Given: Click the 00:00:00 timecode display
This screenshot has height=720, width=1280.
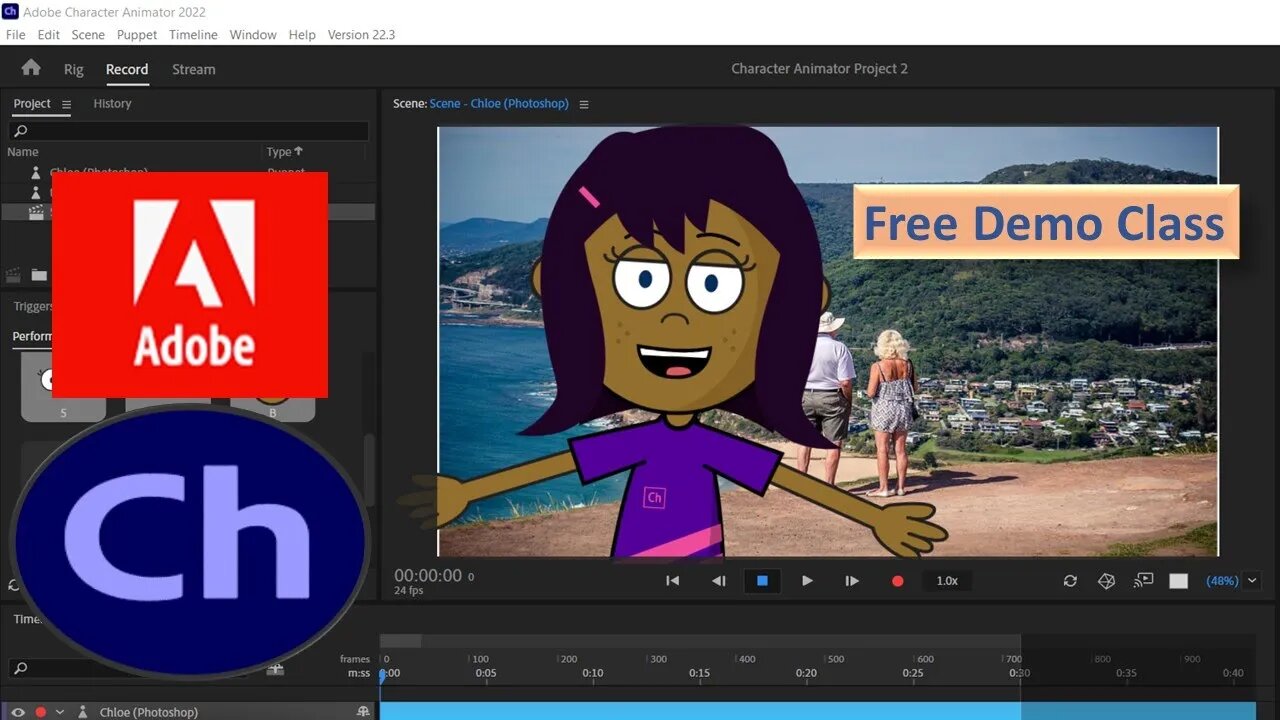Looking at the screenshot, I should (428, 575).
